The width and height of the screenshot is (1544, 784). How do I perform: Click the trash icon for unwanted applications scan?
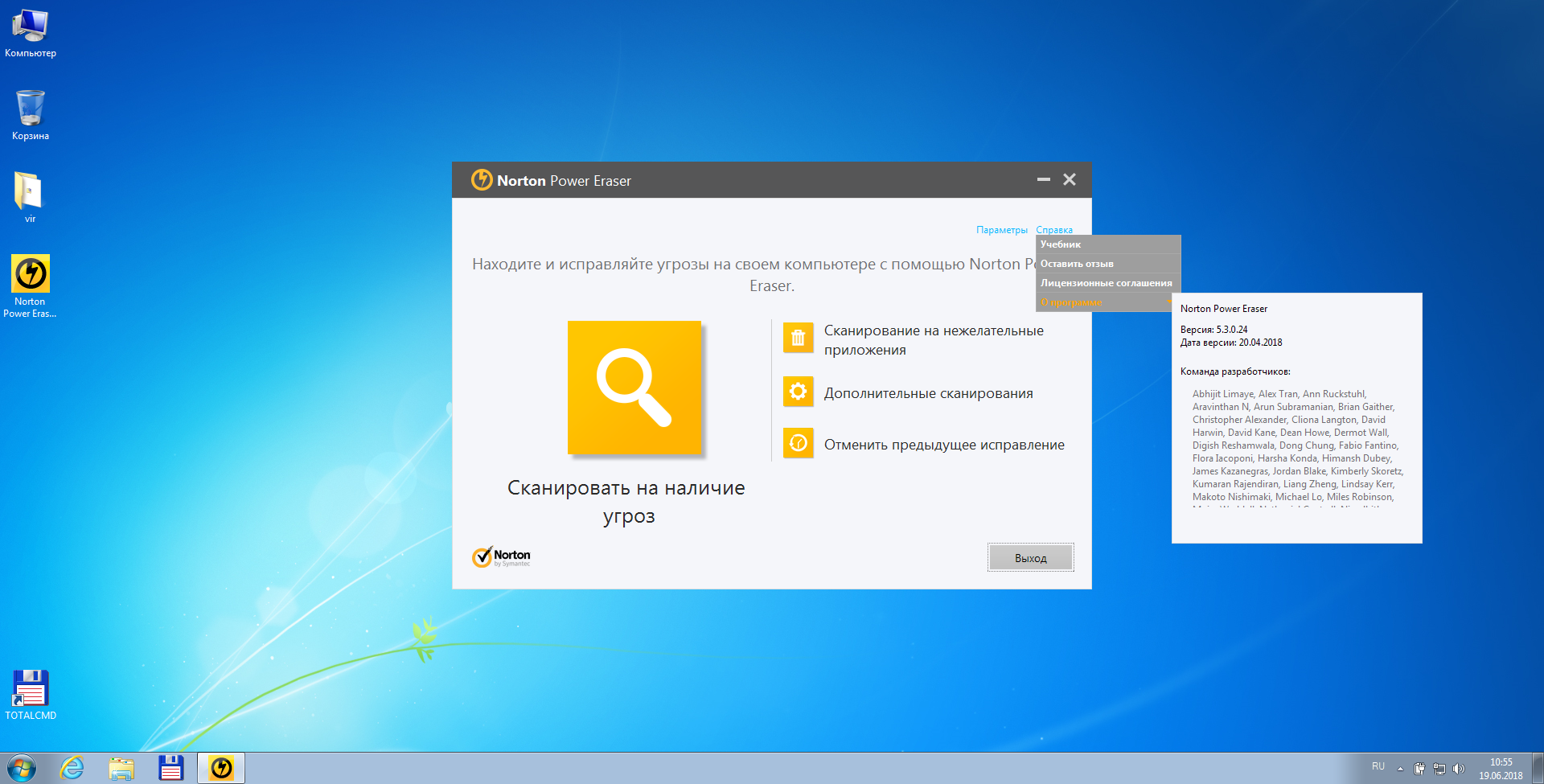point(798,339)
